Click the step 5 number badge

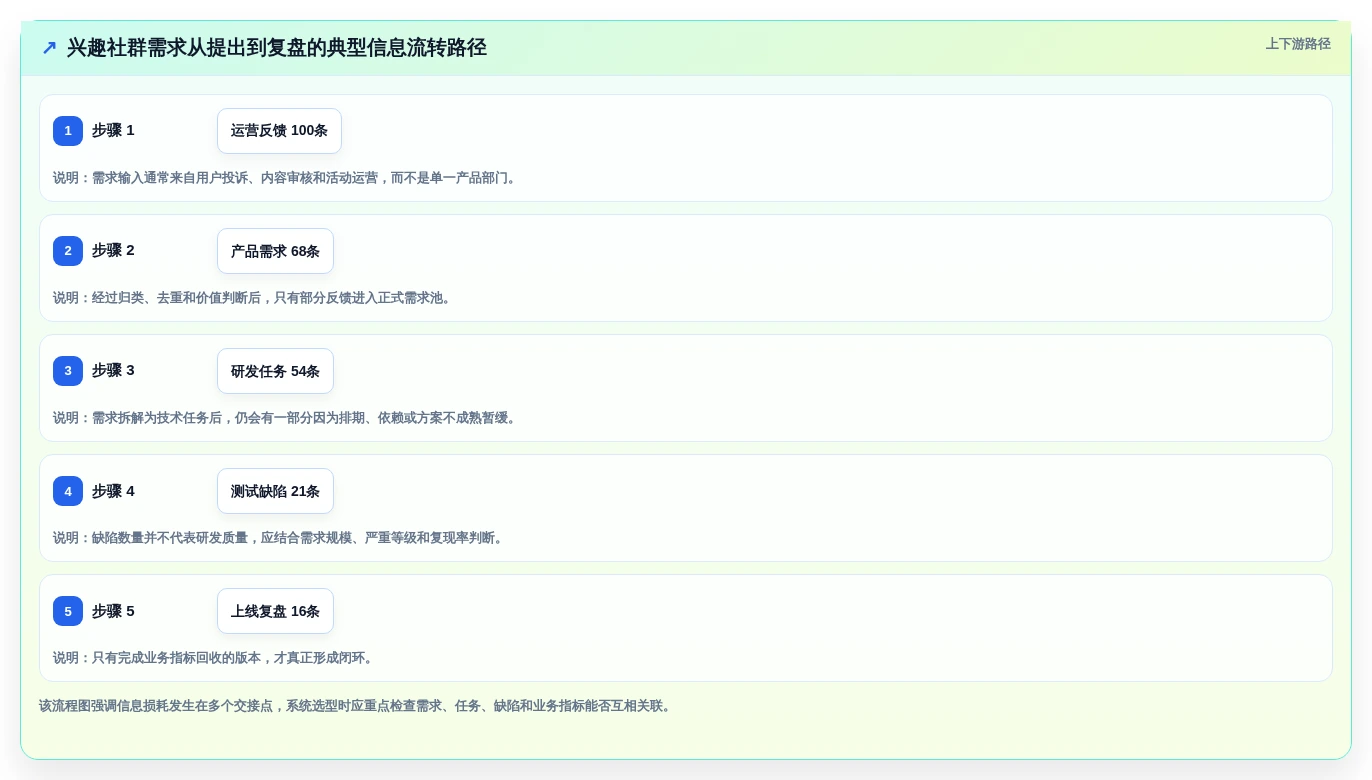pos(68,611)
